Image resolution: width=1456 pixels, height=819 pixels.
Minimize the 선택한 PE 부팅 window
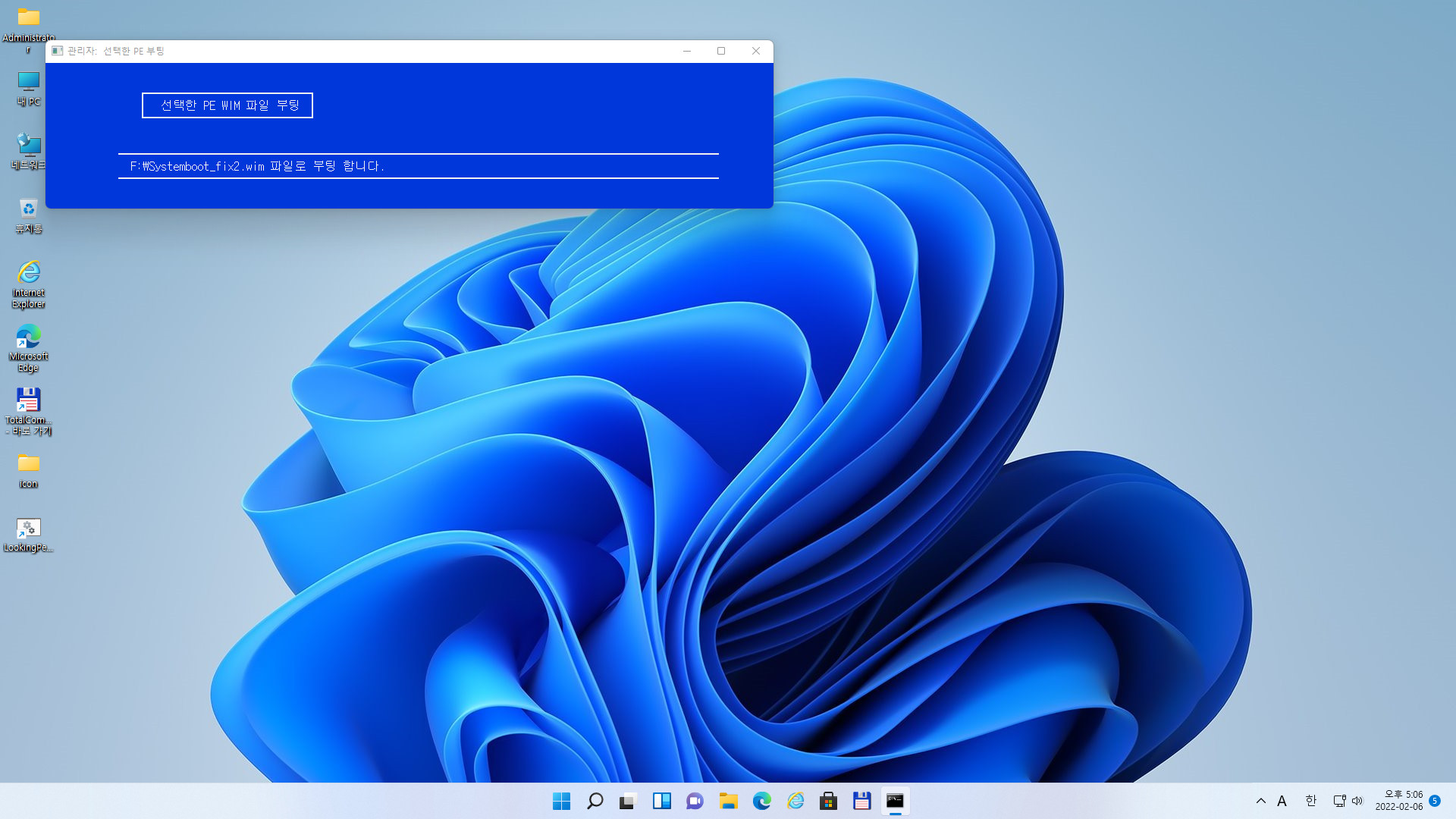coord(687,51)
